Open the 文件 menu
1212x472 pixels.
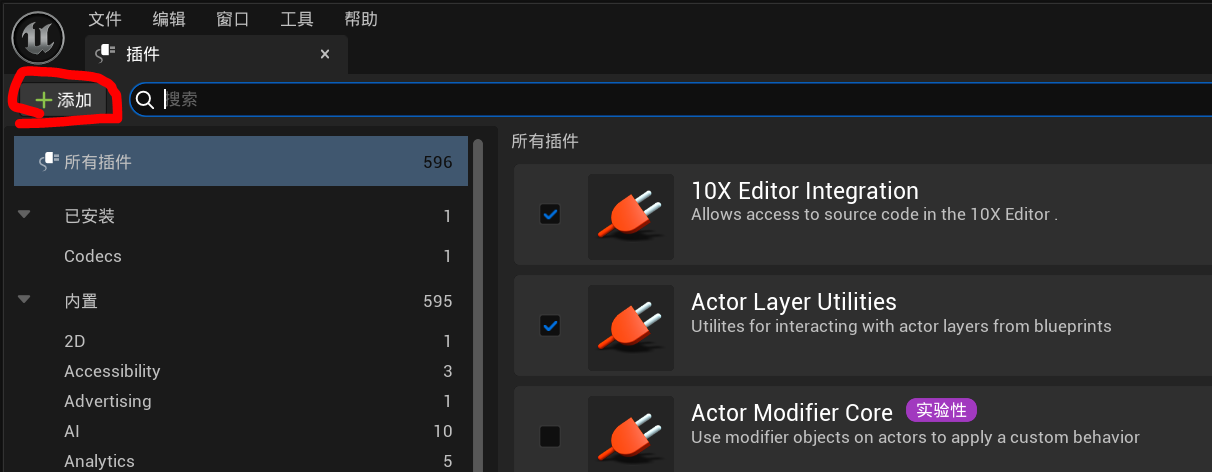[105, 19]
